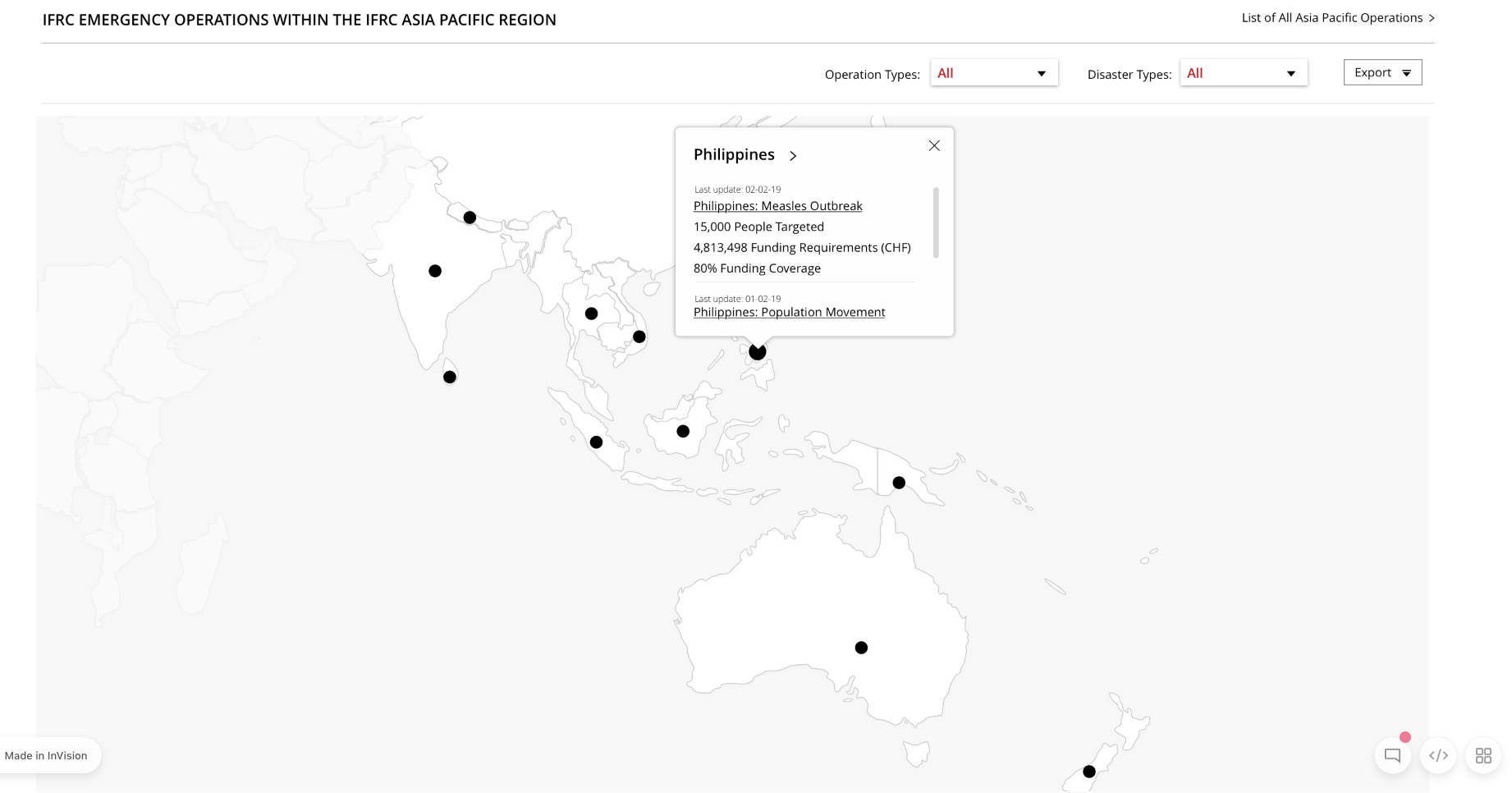Open the Philippines: Population Movement report
The image size is (1512, 793).
(789, 312)
